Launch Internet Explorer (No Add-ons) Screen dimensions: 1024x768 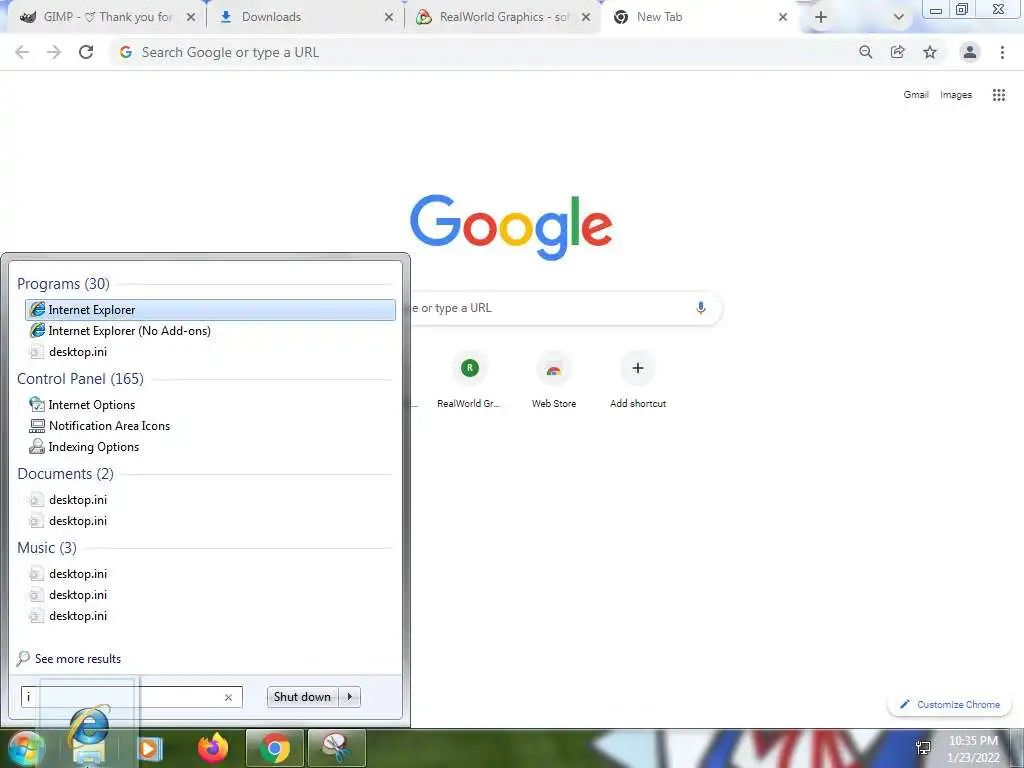120,330
